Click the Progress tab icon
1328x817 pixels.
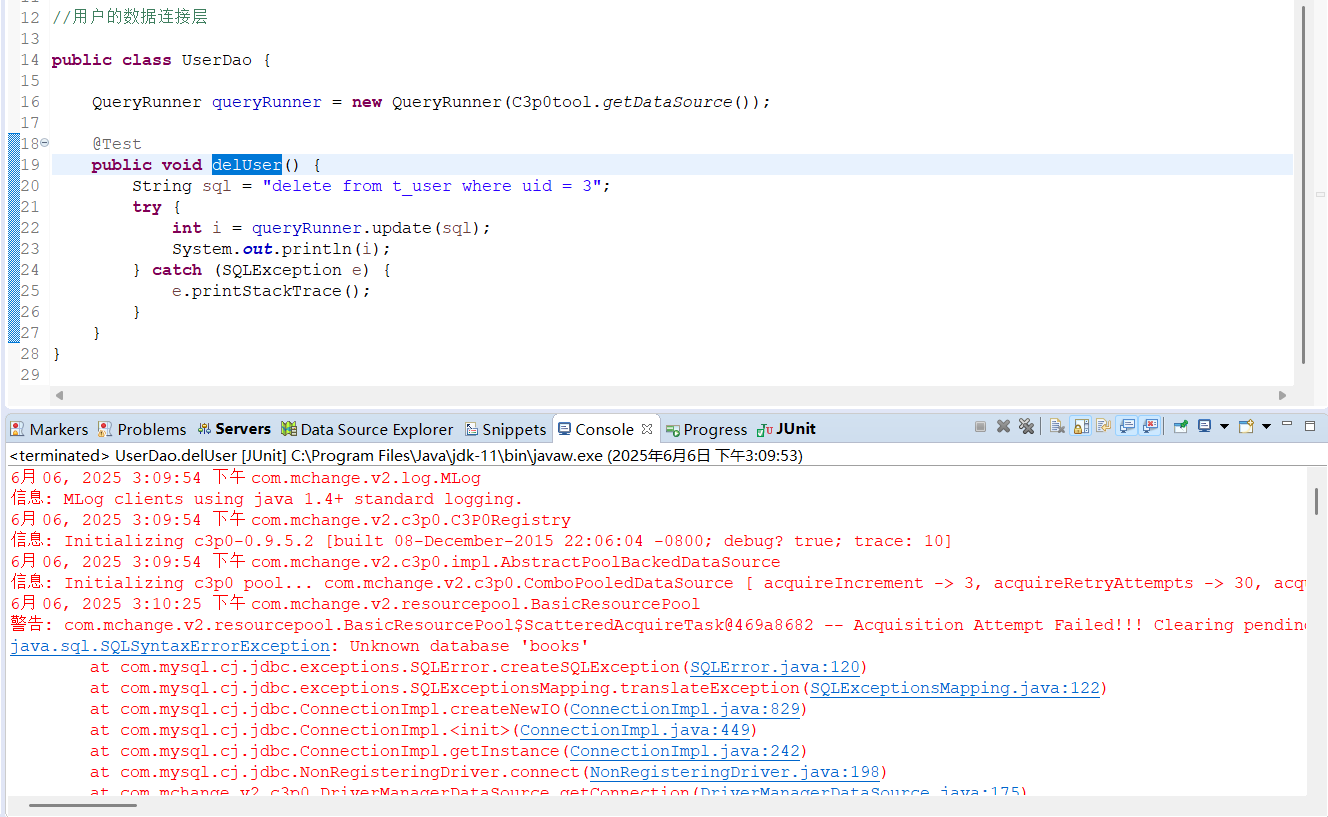[673, 429]
